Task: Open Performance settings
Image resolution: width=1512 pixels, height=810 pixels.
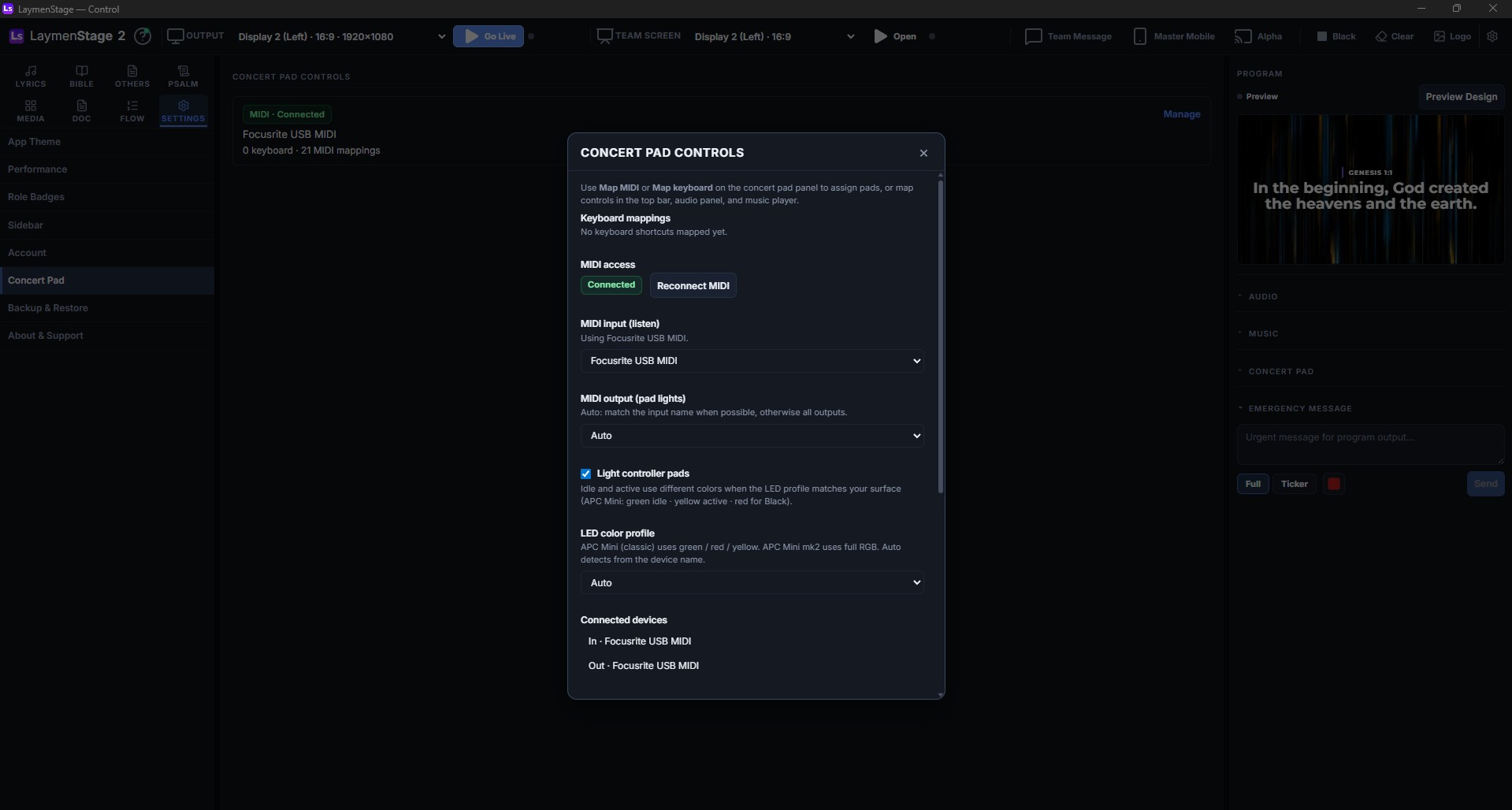Action: coord(107,169)
